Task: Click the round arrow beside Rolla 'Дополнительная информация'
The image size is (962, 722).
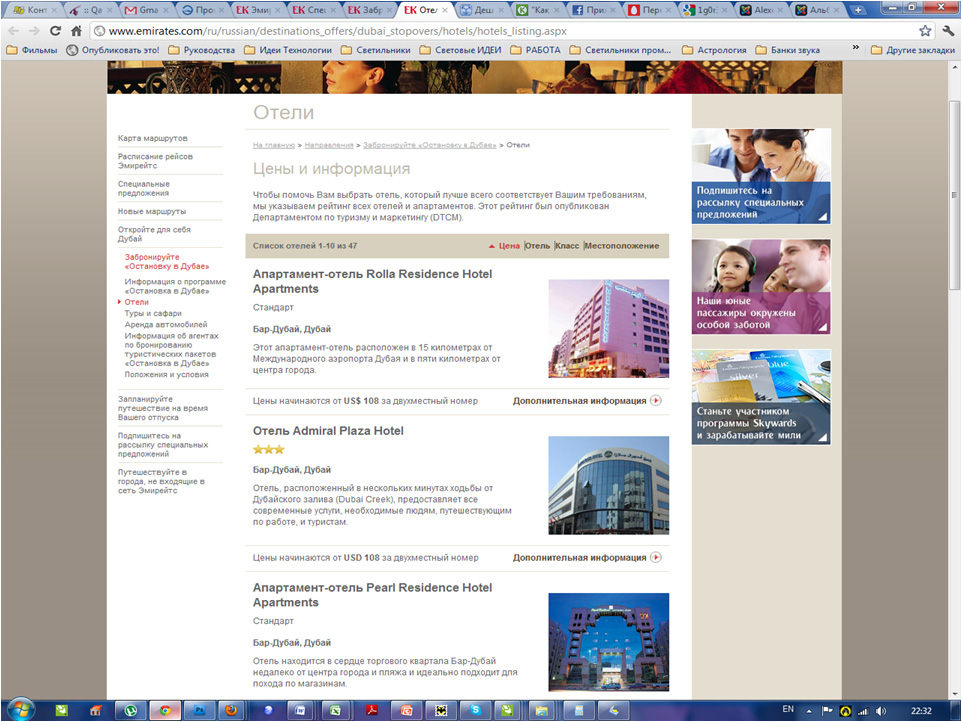Action: coord(656,401)
